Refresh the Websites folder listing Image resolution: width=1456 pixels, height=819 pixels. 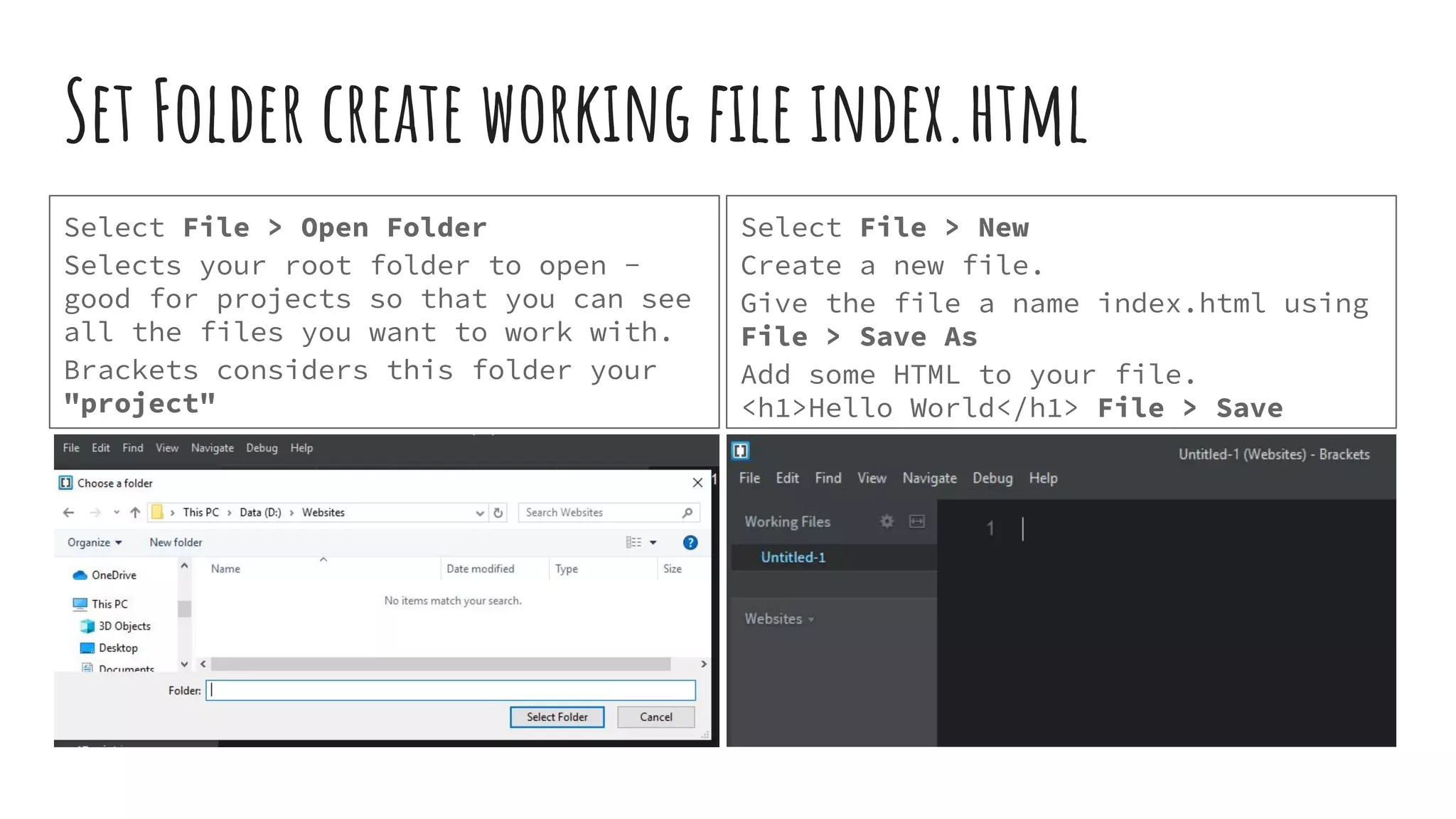[498, 513]
